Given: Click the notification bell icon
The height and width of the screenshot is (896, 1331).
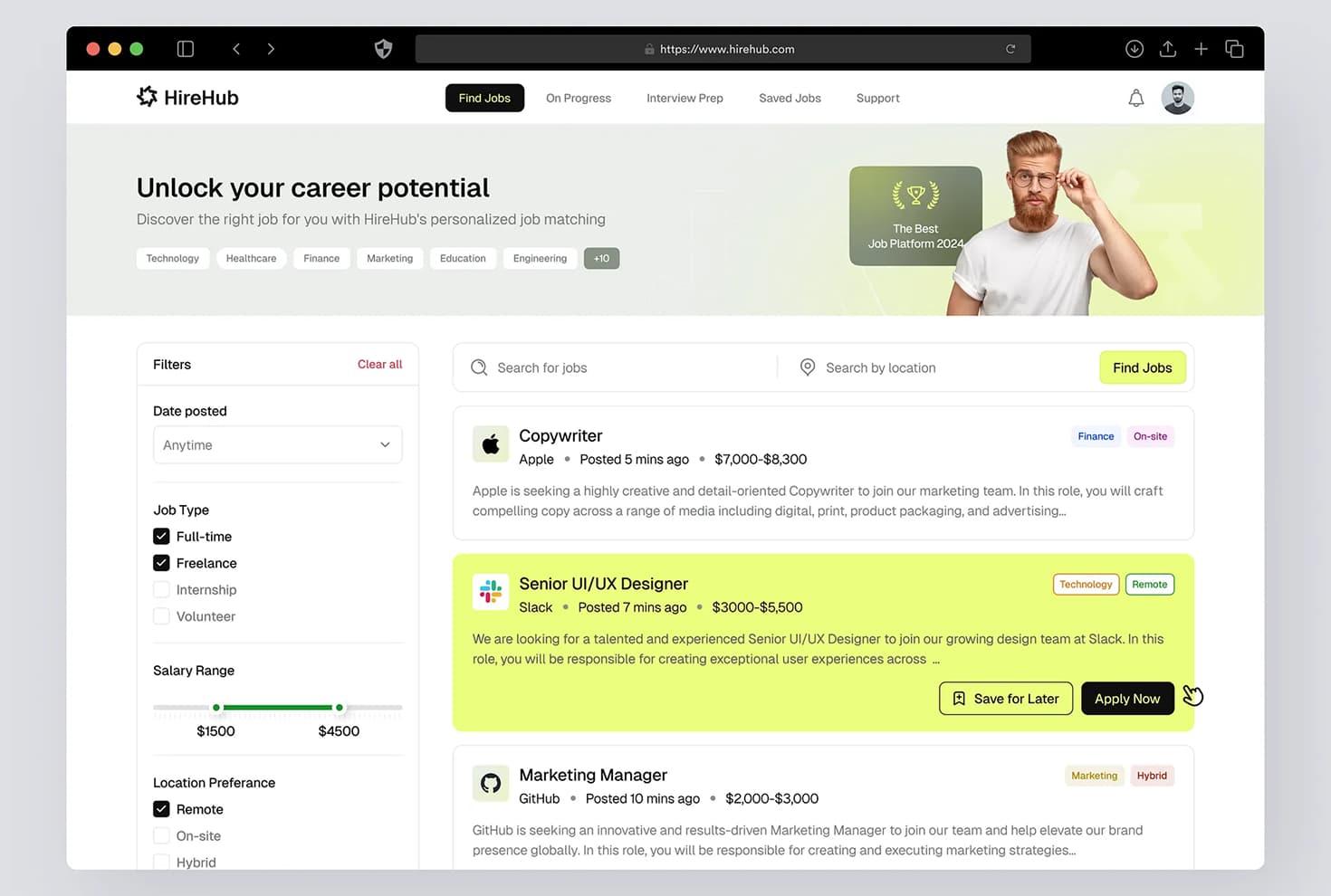Looking at the screenshot, I should click(x=1135, y=98).
